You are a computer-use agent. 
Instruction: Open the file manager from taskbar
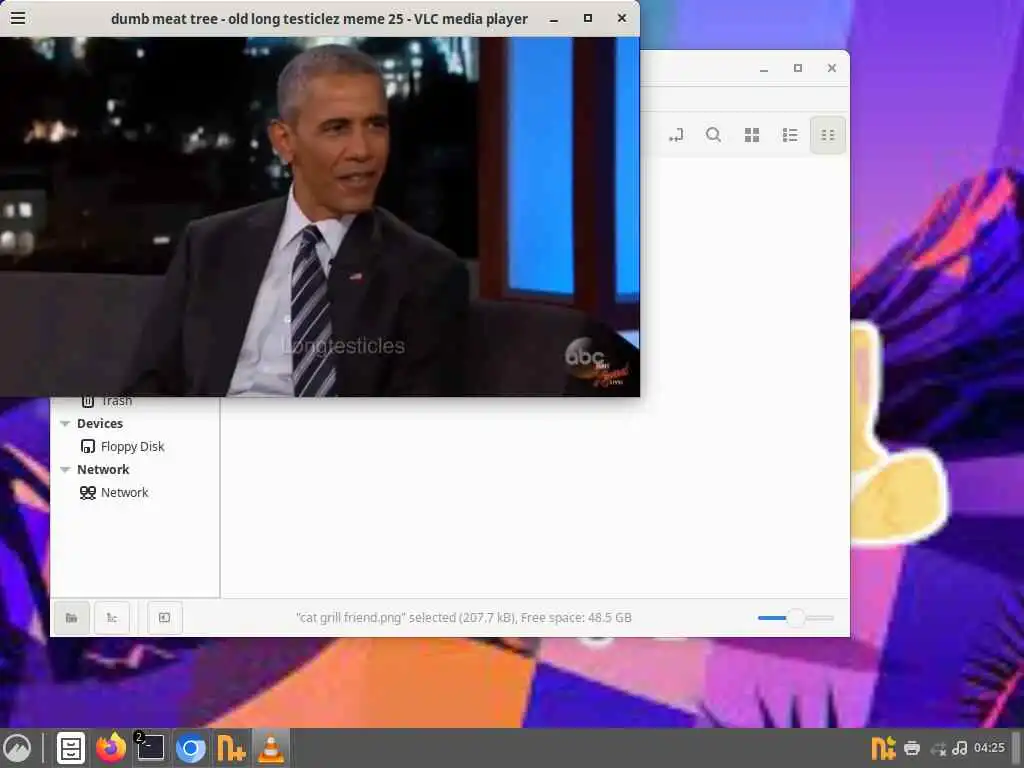(x=71, y=748)
